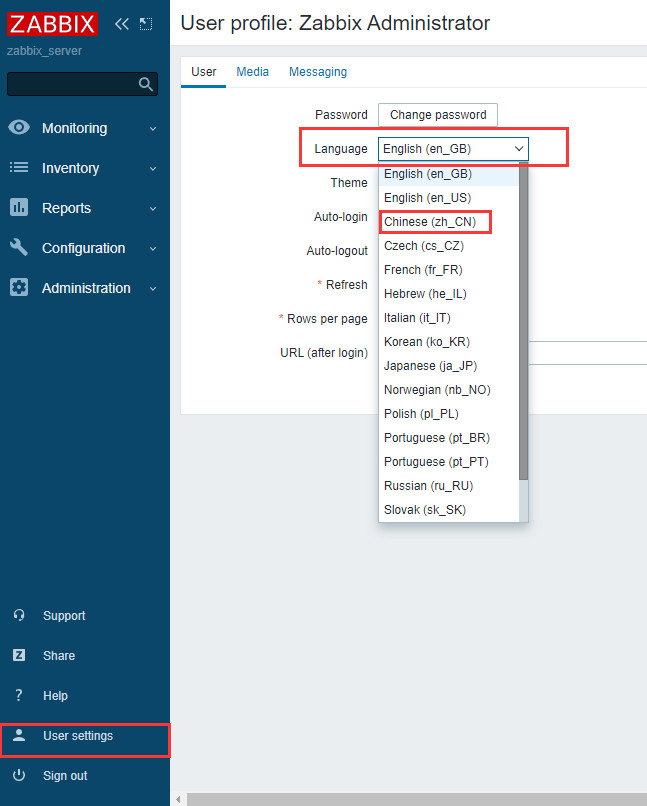Select English (en_US) from the language list
Screen dimensions: 647x806
pyautogui.click(x=449, y=198)
